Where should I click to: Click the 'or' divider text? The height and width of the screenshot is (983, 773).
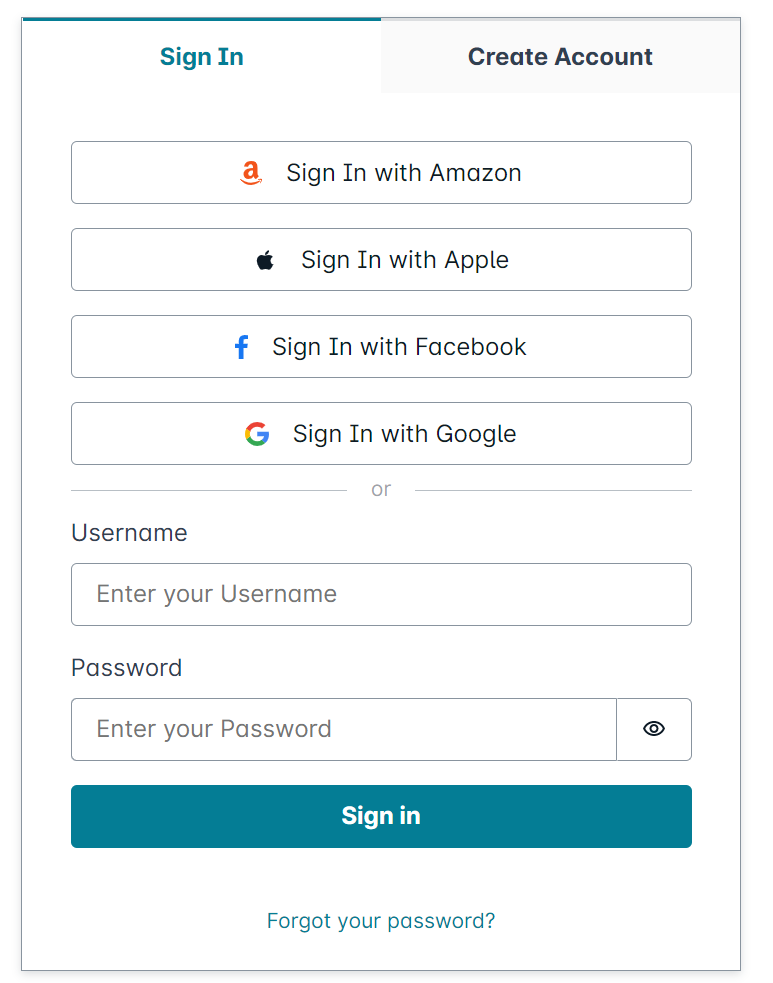(381, 490)
